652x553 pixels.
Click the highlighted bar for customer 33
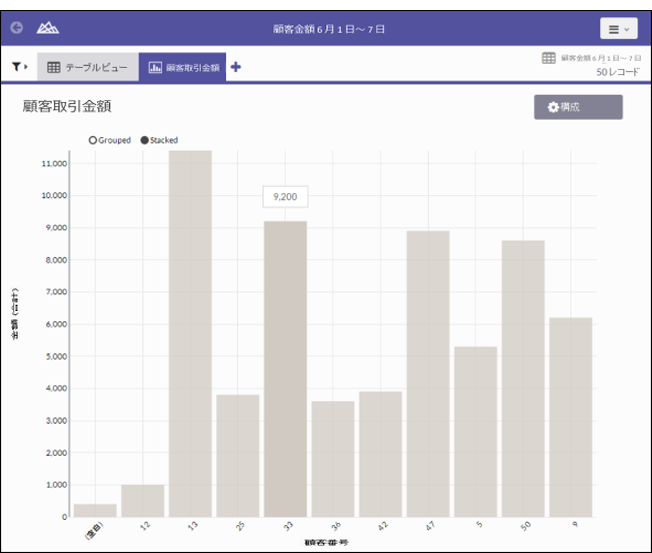pyautogui.click(x=285, y=368)
